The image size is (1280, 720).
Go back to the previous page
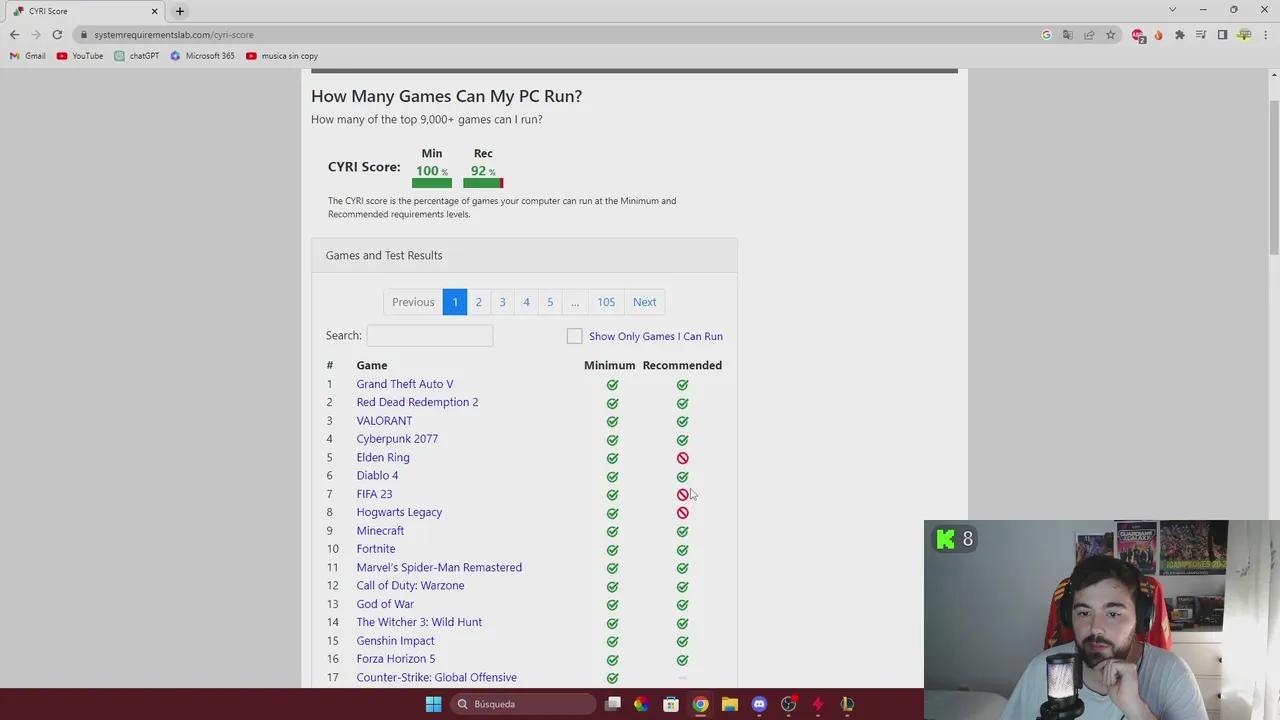[14, 35]
